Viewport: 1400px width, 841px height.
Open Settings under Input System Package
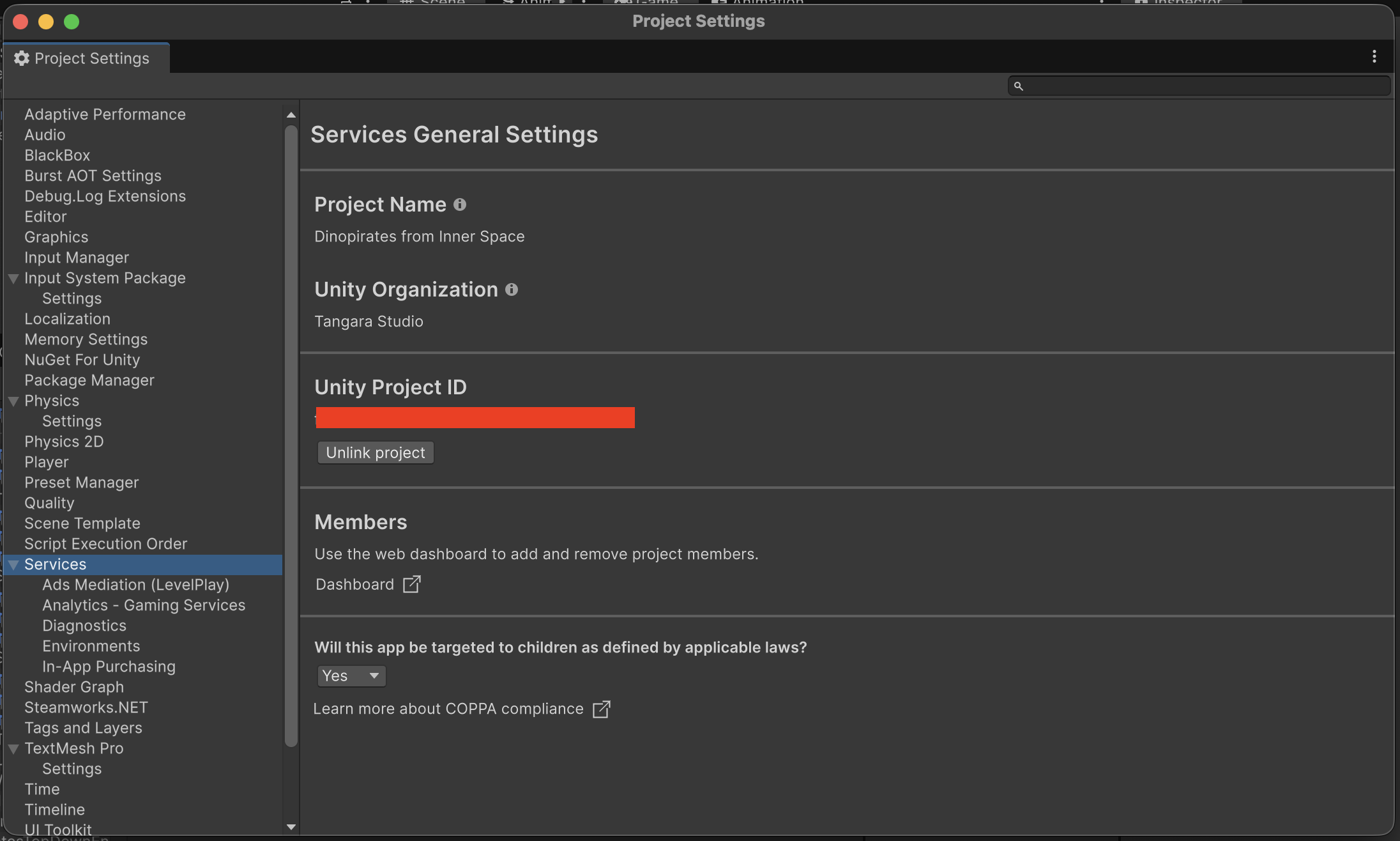click(72, 298)
